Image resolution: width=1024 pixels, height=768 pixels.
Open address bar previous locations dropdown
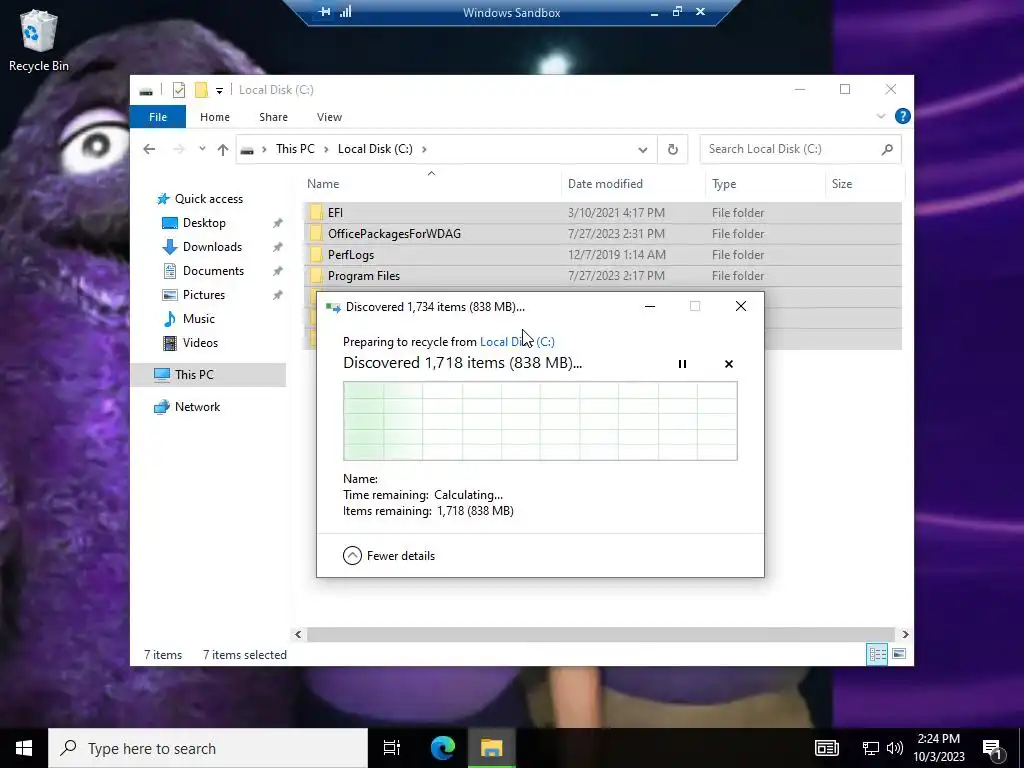click(643, 150)
